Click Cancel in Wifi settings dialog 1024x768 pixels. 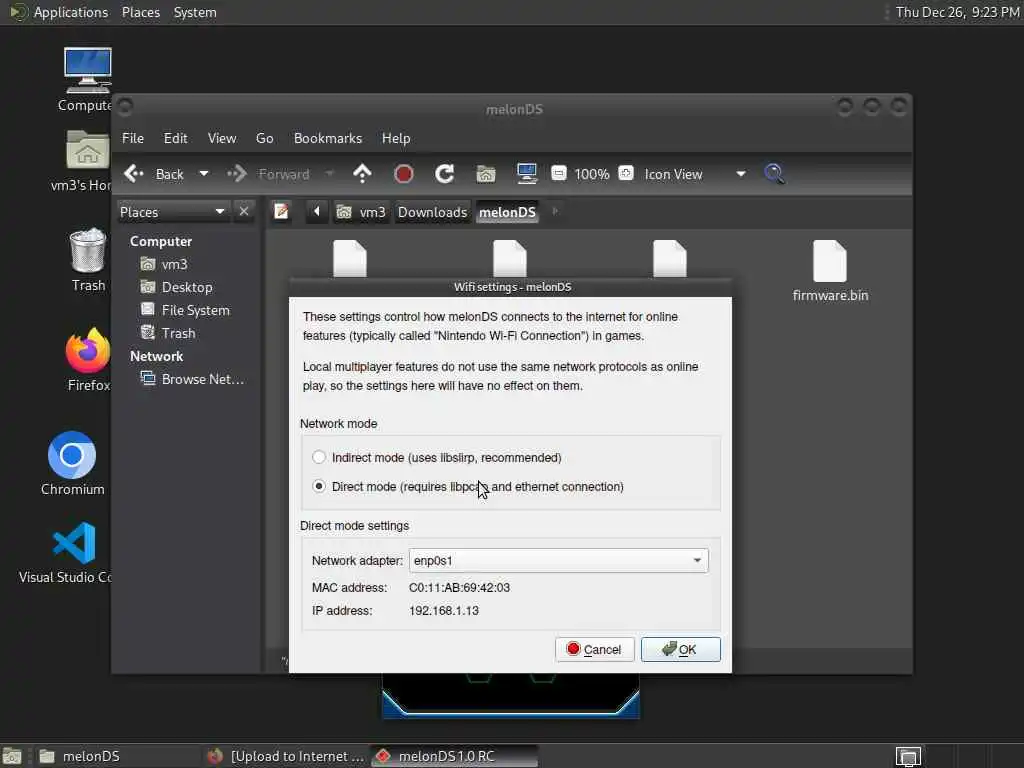click(x=594, y=649)
